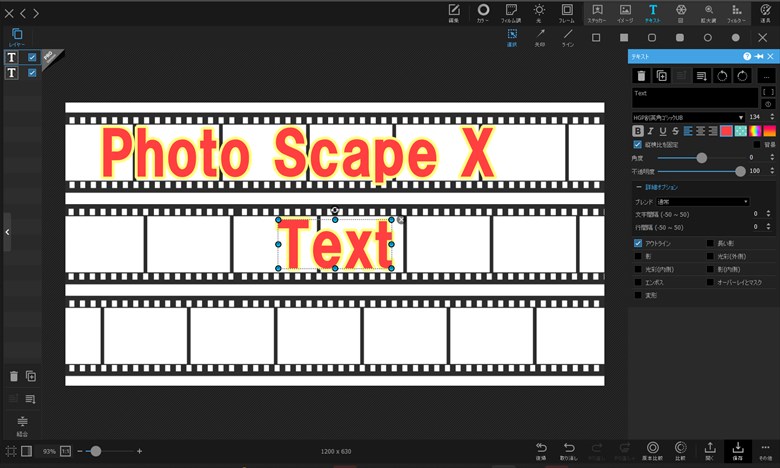Delete text via panel trash icon
Viewport: 780px width, 468px height.
pos(641,76)
